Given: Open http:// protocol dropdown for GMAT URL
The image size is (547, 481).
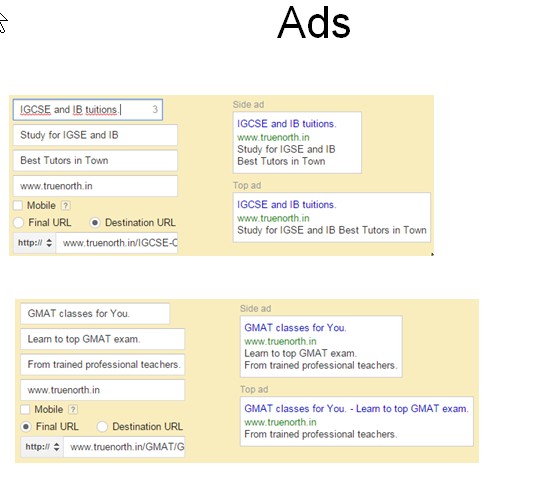Looking at the screenshot, I should tap(42, 447).
